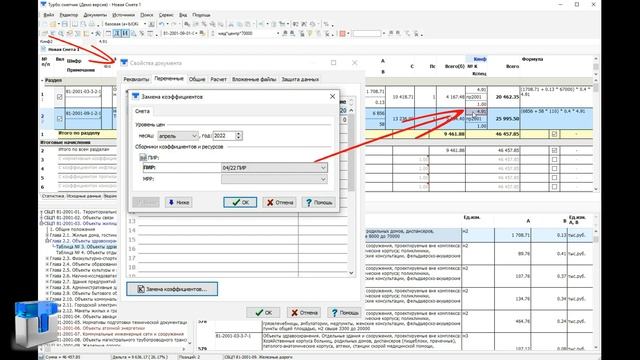Click the Save icon in the toolbar

pyautogui.click(x=65, y=24)
